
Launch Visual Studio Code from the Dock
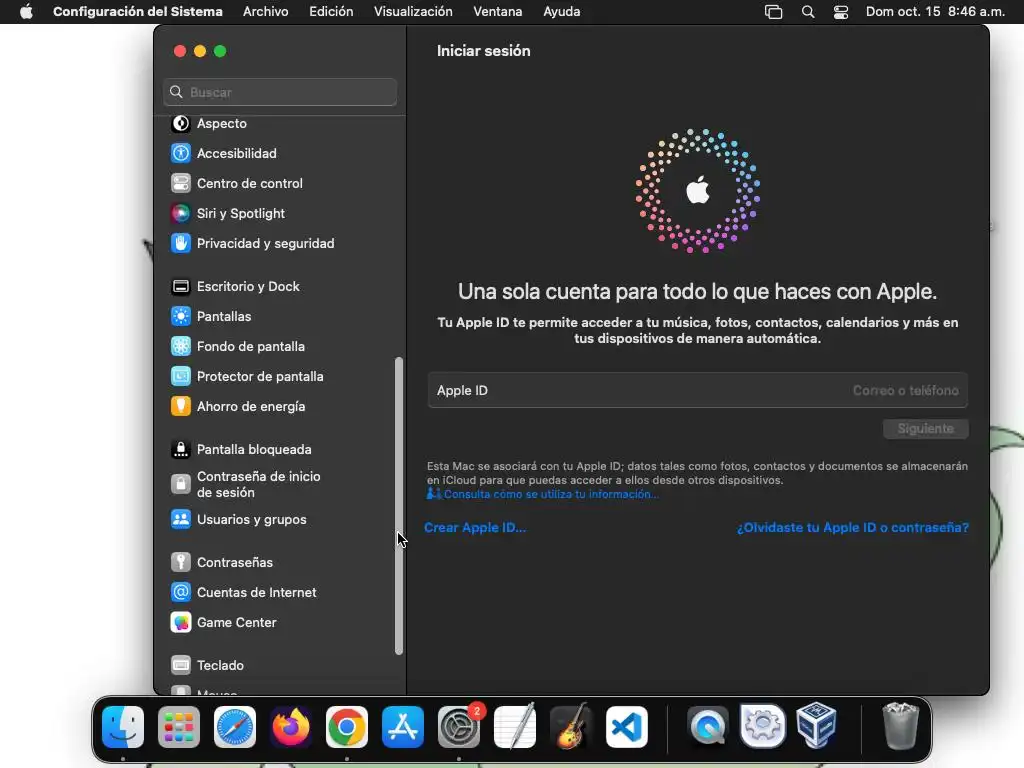click(x=627, y=727)
